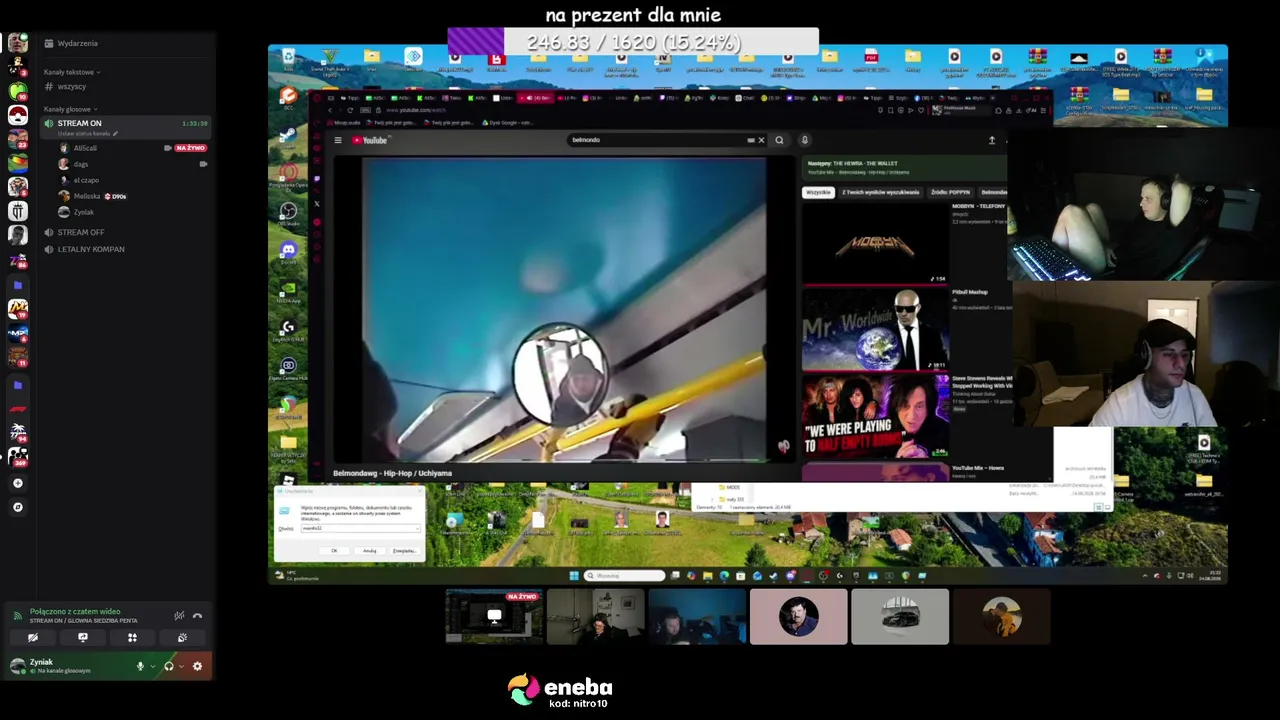
Task: Open the green apple server icon
Action: pos(18,91)
